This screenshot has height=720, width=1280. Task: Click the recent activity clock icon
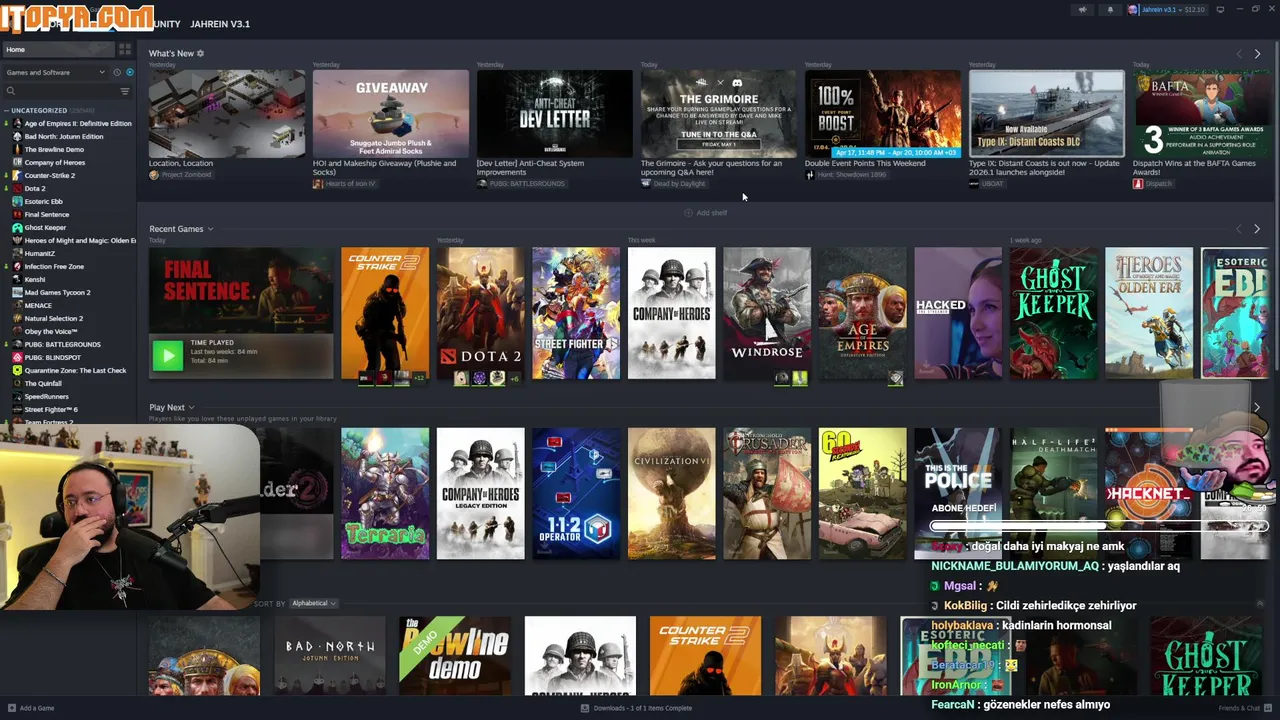(117, 72)
